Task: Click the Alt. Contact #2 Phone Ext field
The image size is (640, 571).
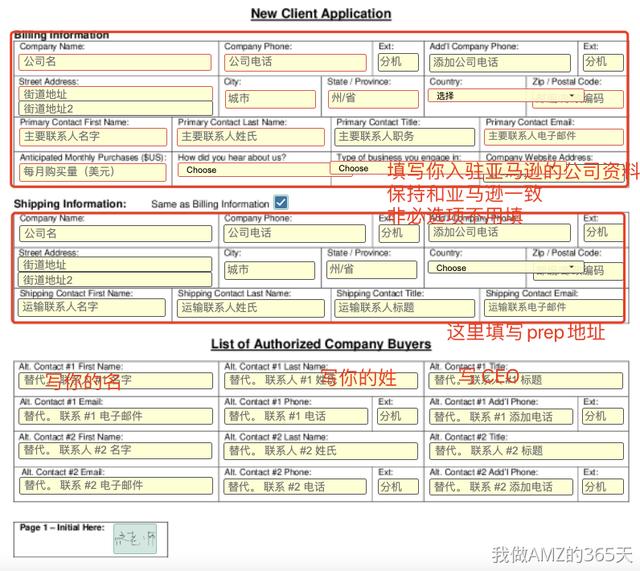Action: [x=398, y=487]
